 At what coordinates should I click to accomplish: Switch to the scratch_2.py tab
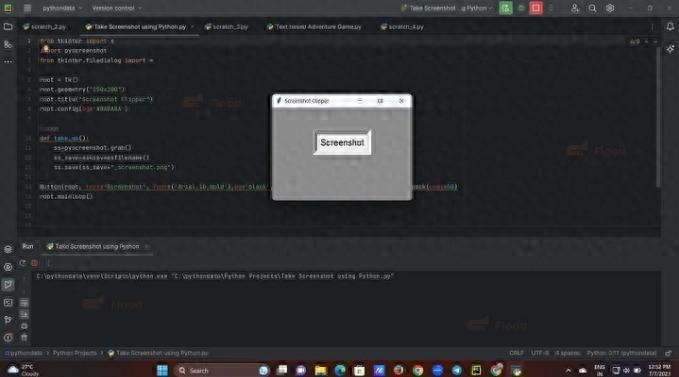45,27
